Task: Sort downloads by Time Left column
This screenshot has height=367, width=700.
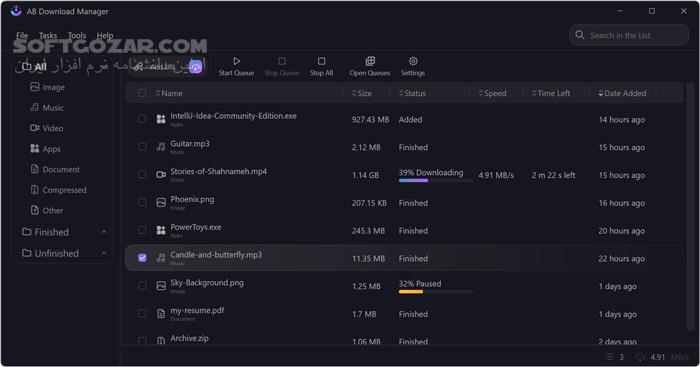Action: (551, 93)
